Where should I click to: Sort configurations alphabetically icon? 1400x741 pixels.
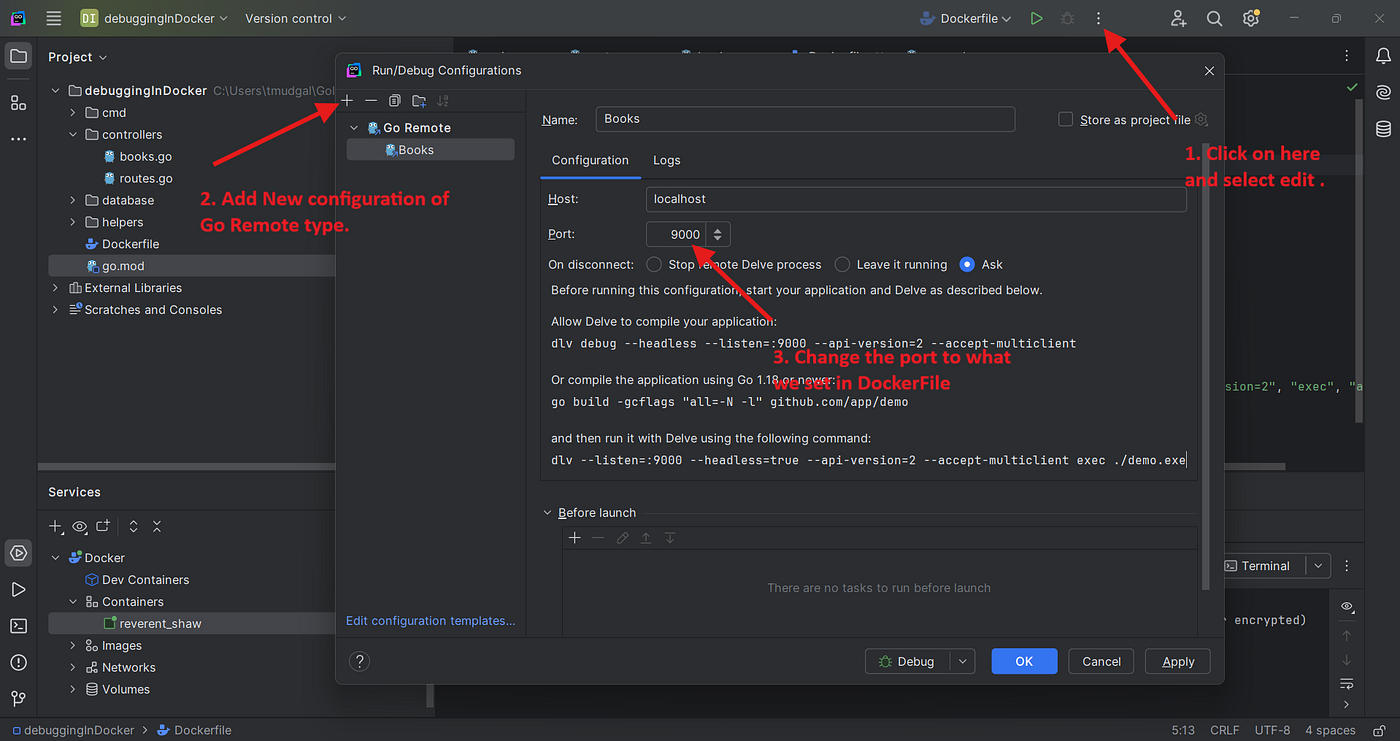(x=443, y=100)
